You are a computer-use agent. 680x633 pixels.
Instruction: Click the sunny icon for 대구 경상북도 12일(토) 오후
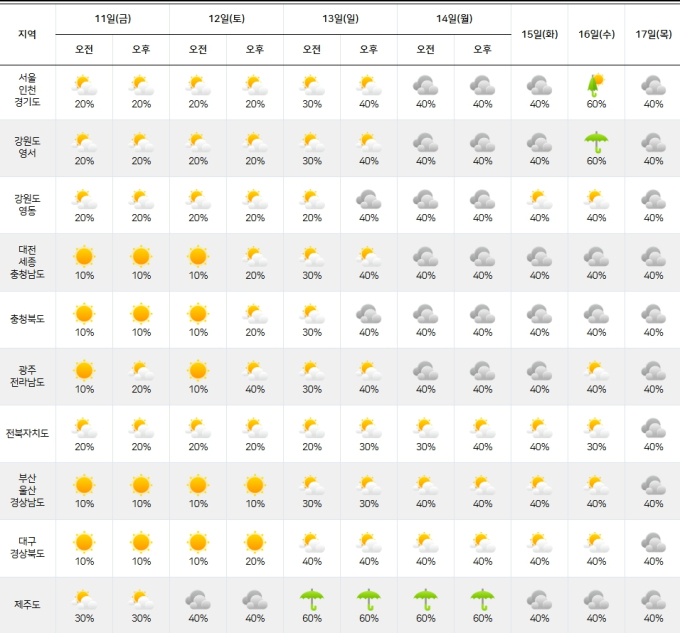click(255, 542)
